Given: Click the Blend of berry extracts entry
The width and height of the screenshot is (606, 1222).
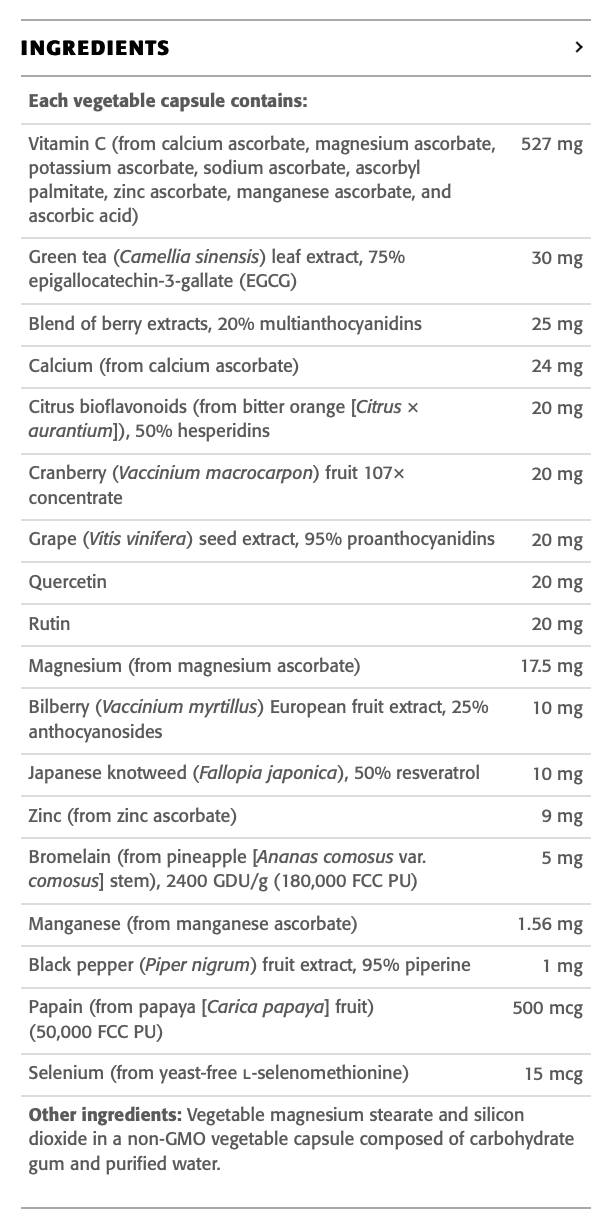Looking at the screenshot, I should (x=225, y=324).
